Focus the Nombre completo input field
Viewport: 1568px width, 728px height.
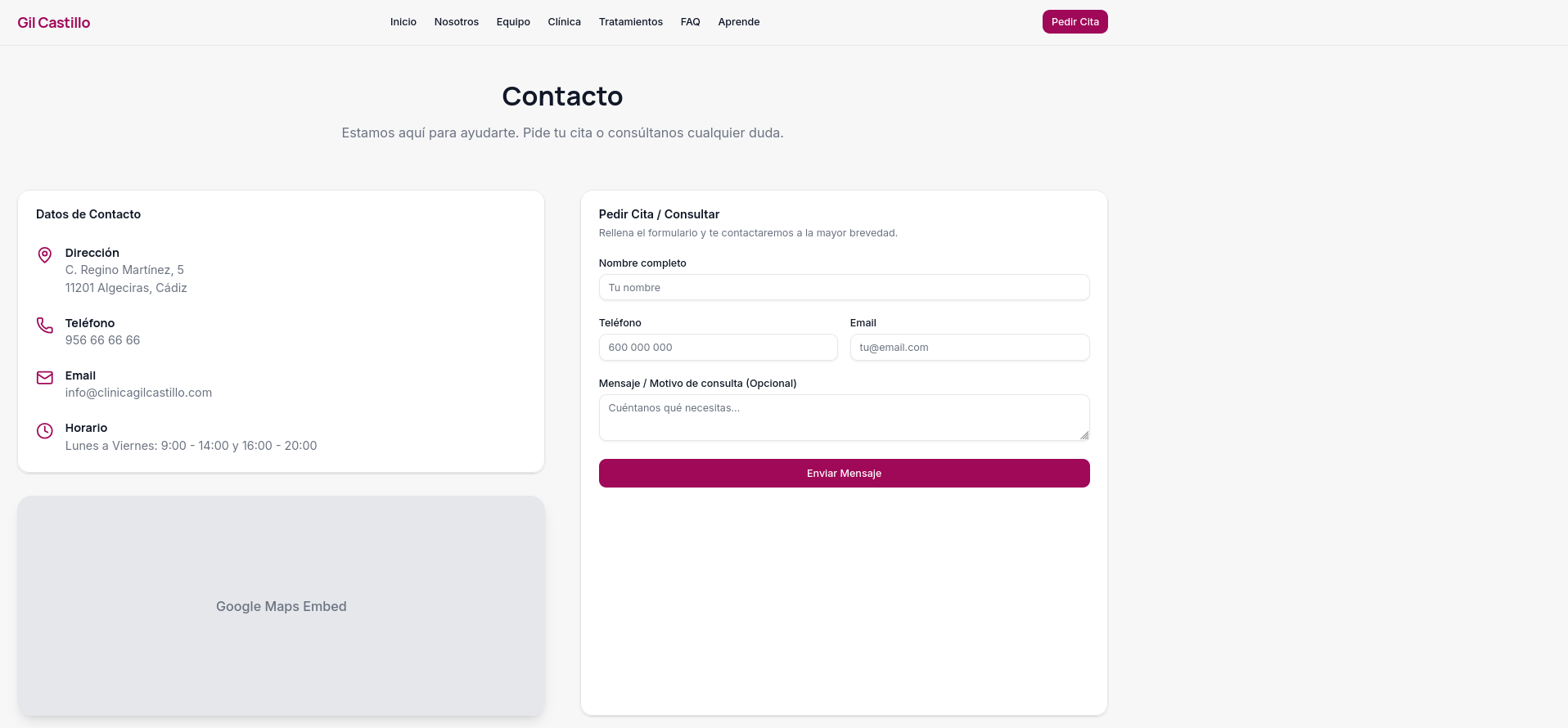[844, 287]
